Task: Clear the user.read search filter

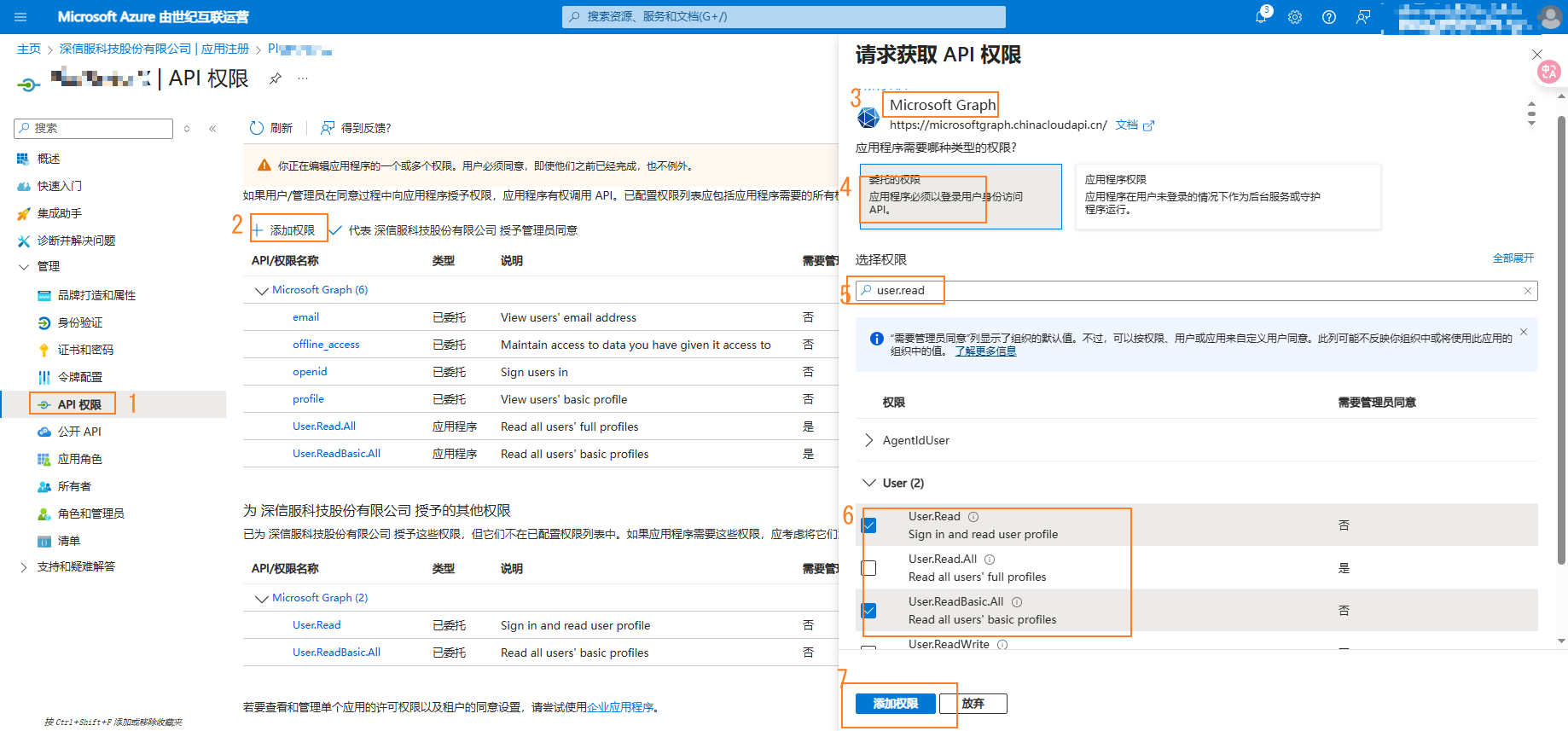Action: [x=1528, y=291]
